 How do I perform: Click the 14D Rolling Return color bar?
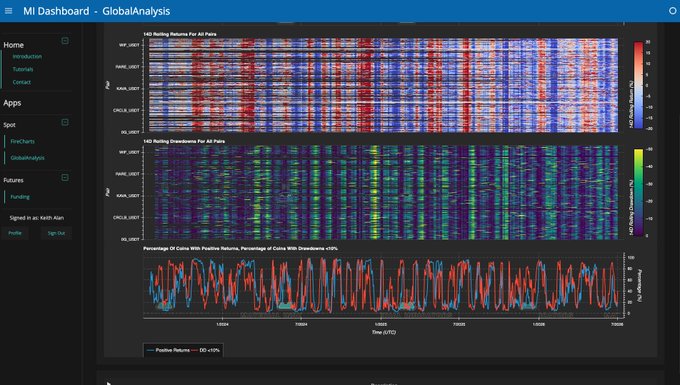(638, 85)
